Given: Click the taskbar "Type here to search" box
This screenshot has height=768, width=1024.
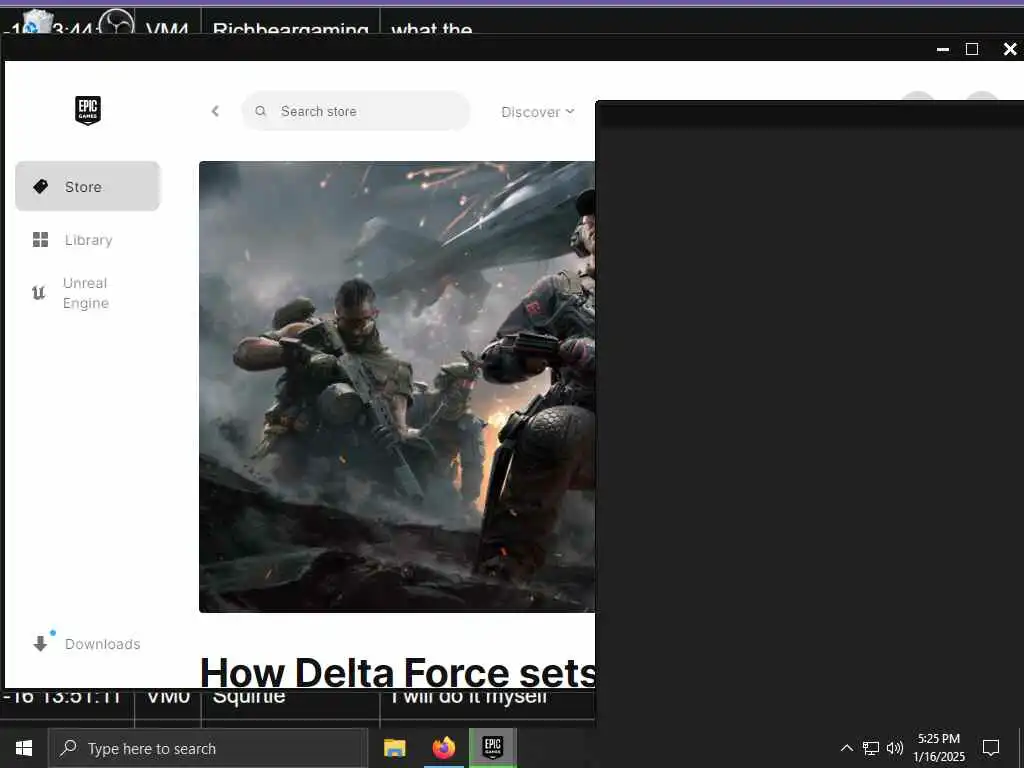Looking at the screenshot, I should (208, 748).
